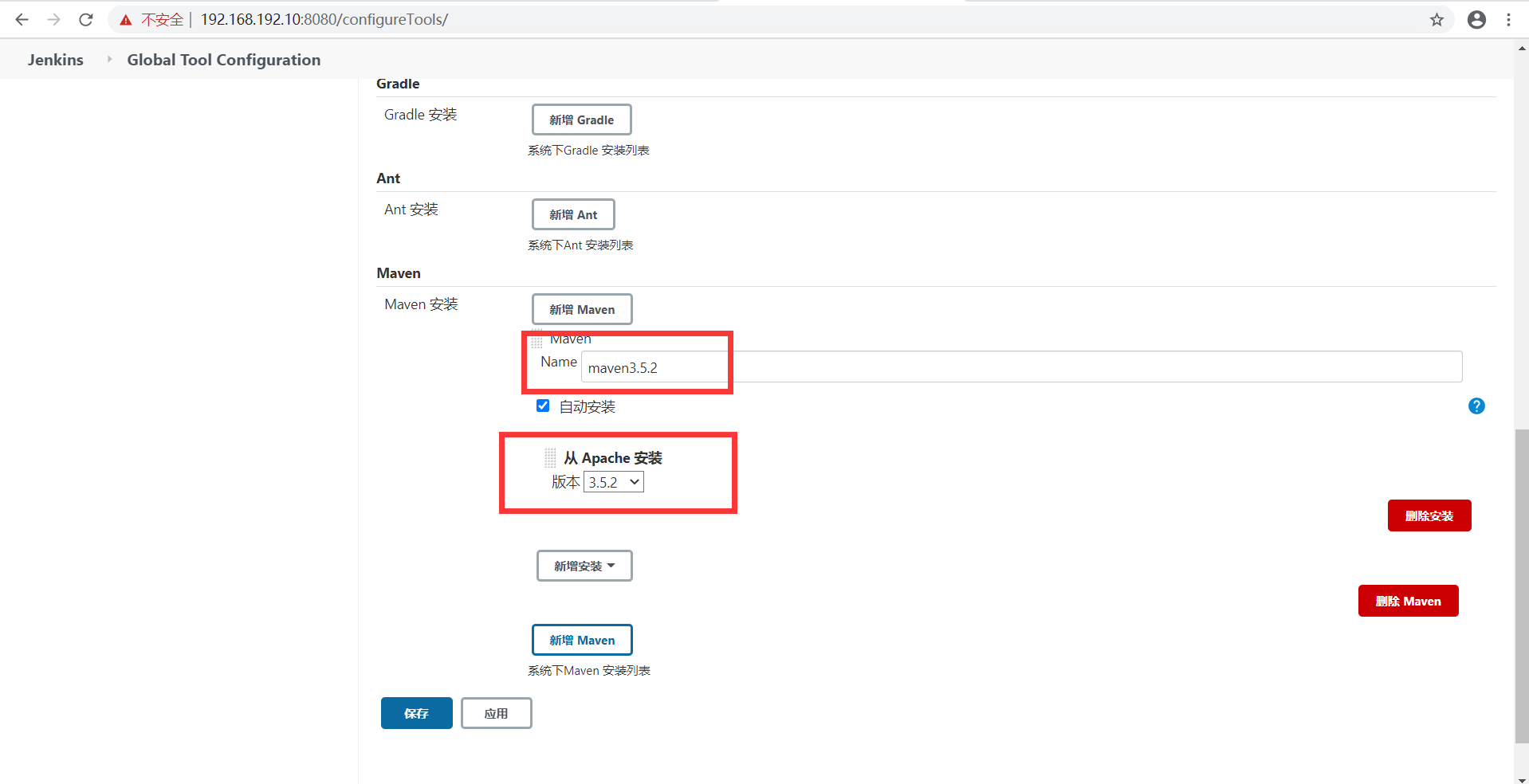The width and height of the screenshot is (1529, 784).
Task: Open the 版本 3.5.2 version dropdown
Action: (x=614, y=482)
